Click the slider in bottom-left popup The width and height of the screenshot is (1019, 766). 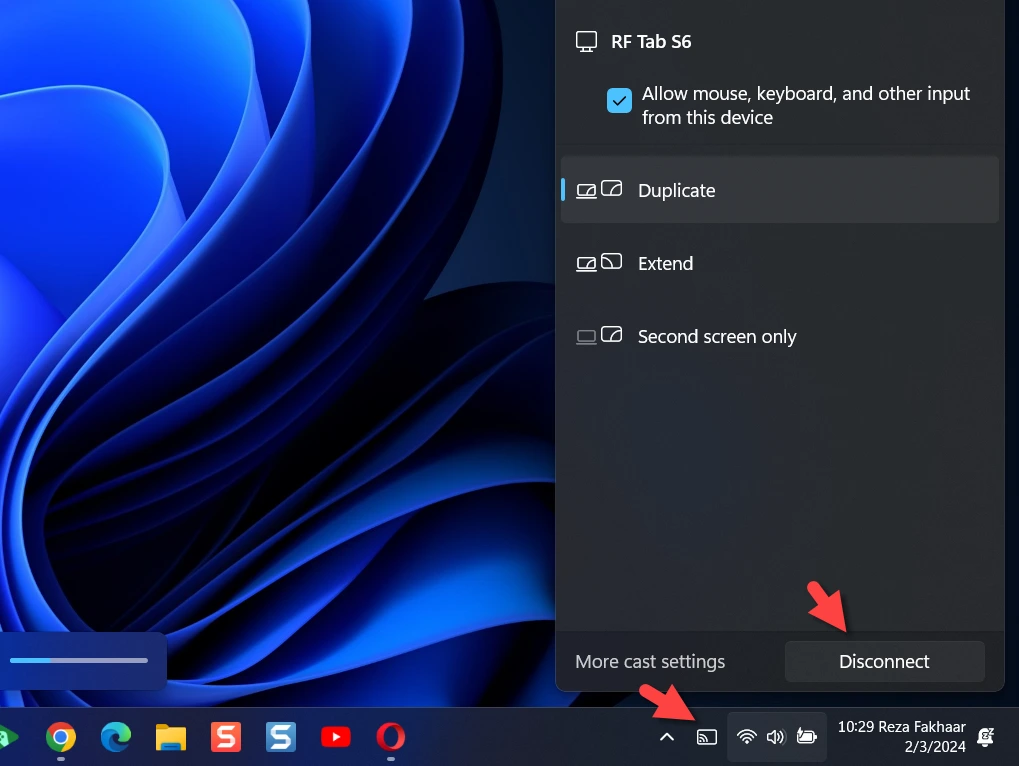click(79, 660)
